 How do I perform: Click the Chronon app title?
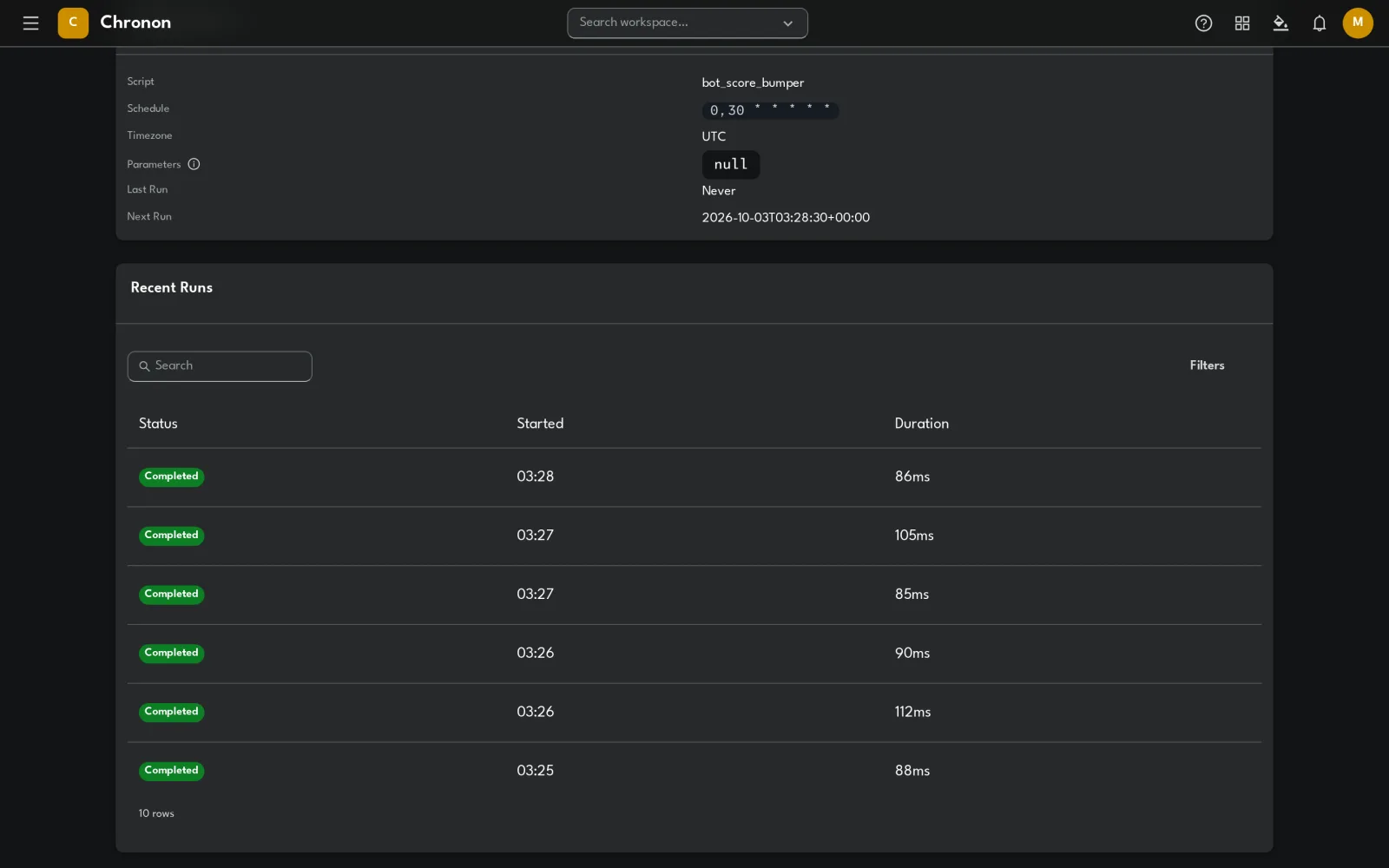point(135,23)
